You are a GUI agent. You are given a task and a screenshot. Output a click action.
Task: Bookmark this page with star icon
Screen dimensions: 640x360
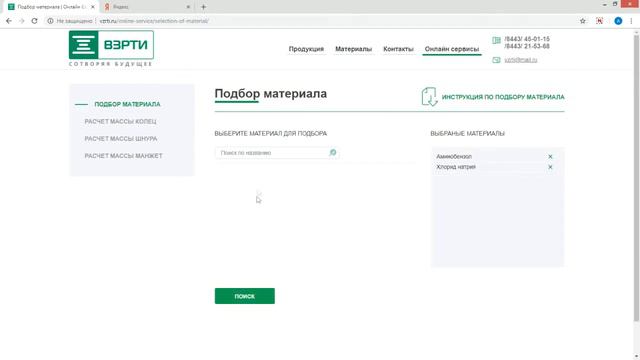pos(582,21)
